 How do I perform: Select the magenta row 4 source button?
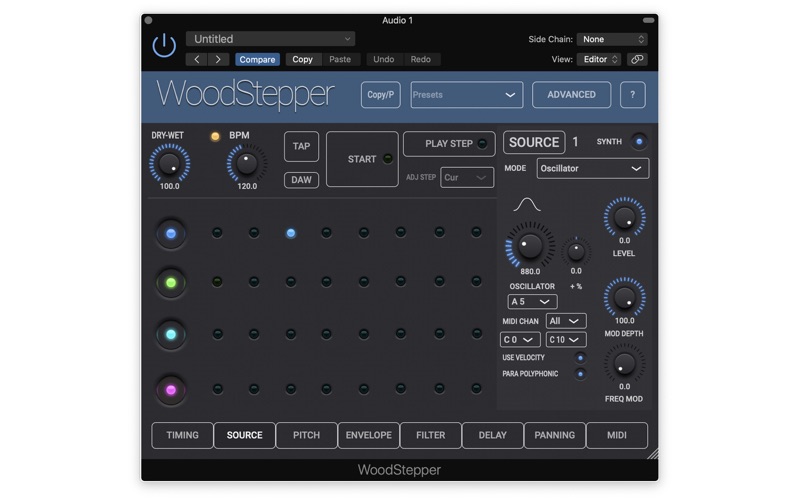click(171, 390)
